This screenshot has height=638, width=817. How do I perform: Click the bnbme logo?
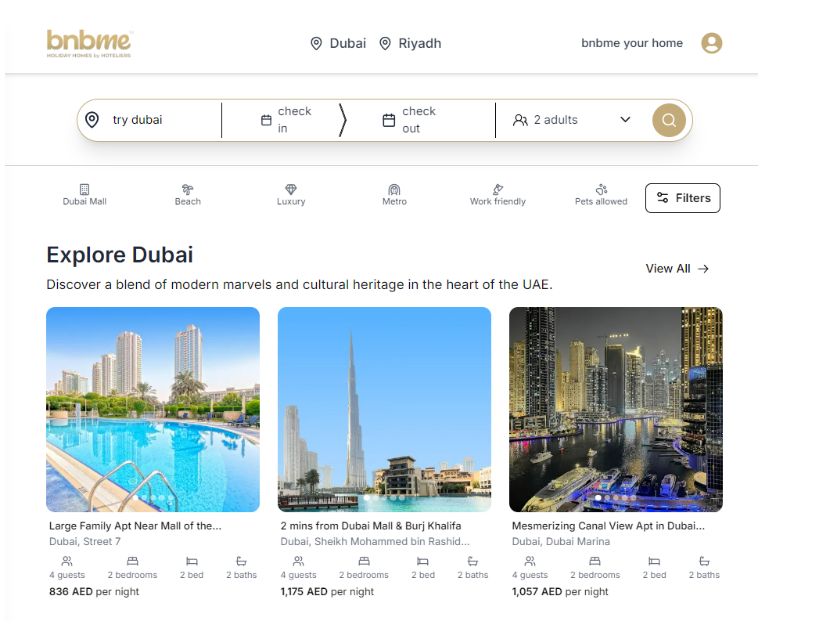pos(89,43)
